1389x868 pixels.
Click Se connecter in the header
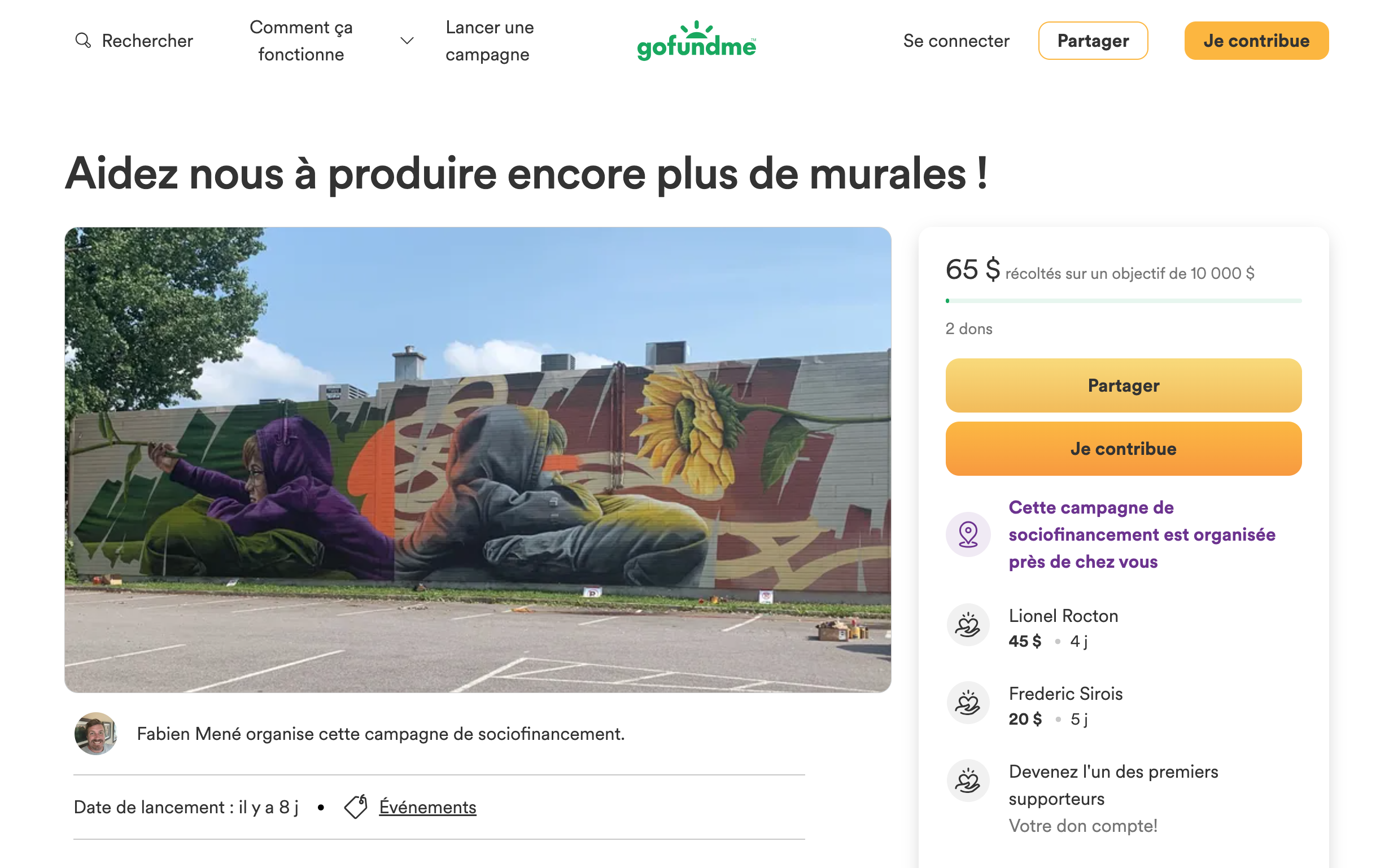tap(955, 41)
